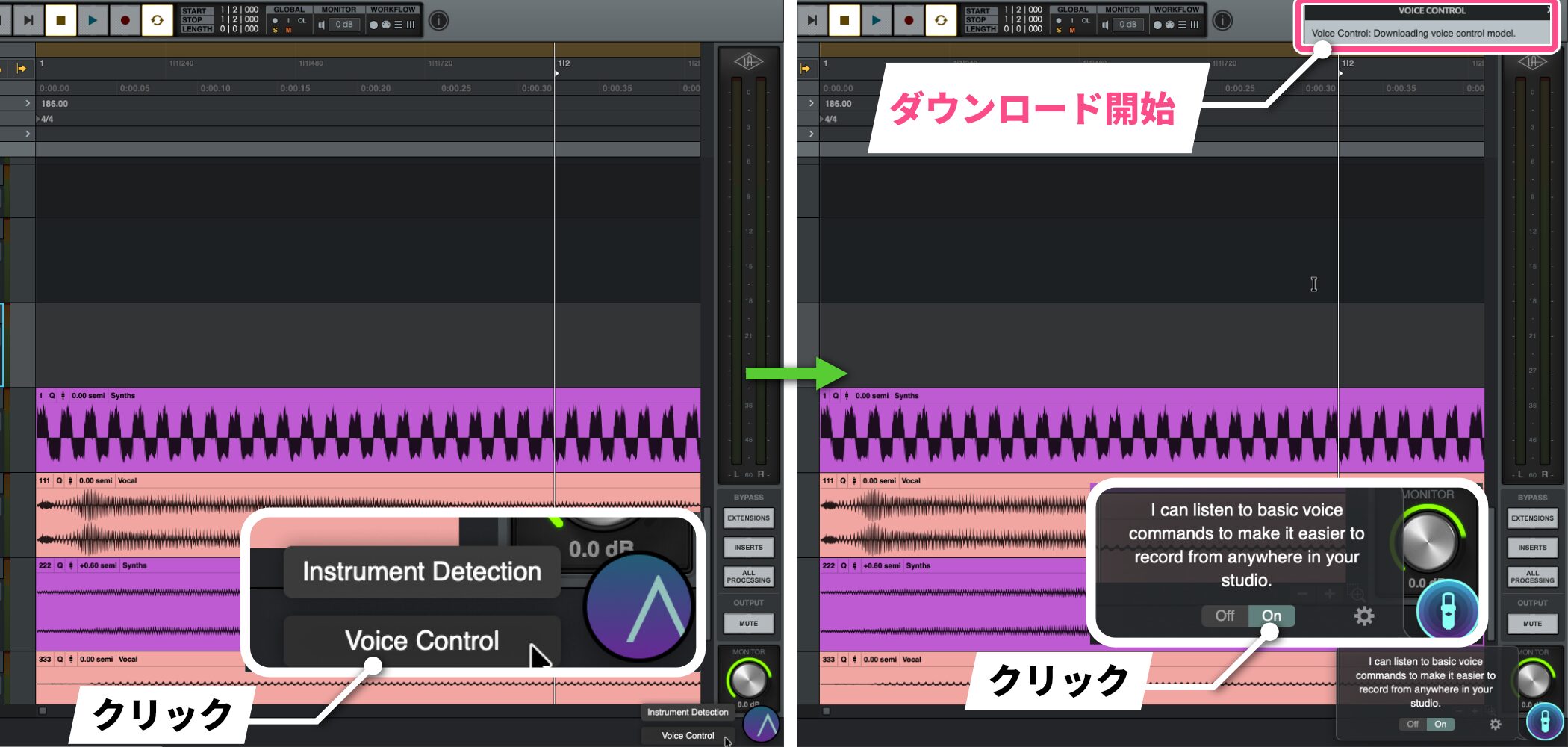Click the enlarged blue microphone voice icon
This screenshot has height=747, width=1568.
[1447, 610]
